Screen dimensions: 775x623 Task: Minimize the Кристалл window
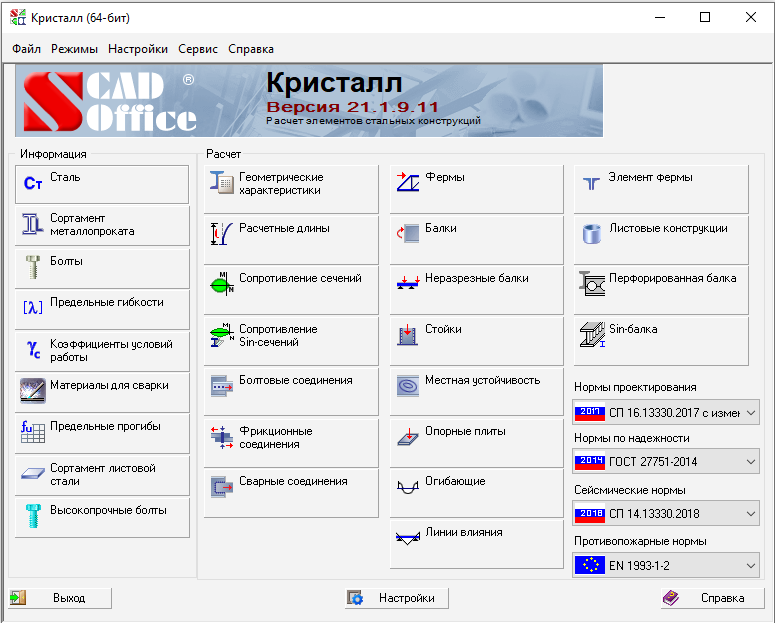(x=660, y=17)
